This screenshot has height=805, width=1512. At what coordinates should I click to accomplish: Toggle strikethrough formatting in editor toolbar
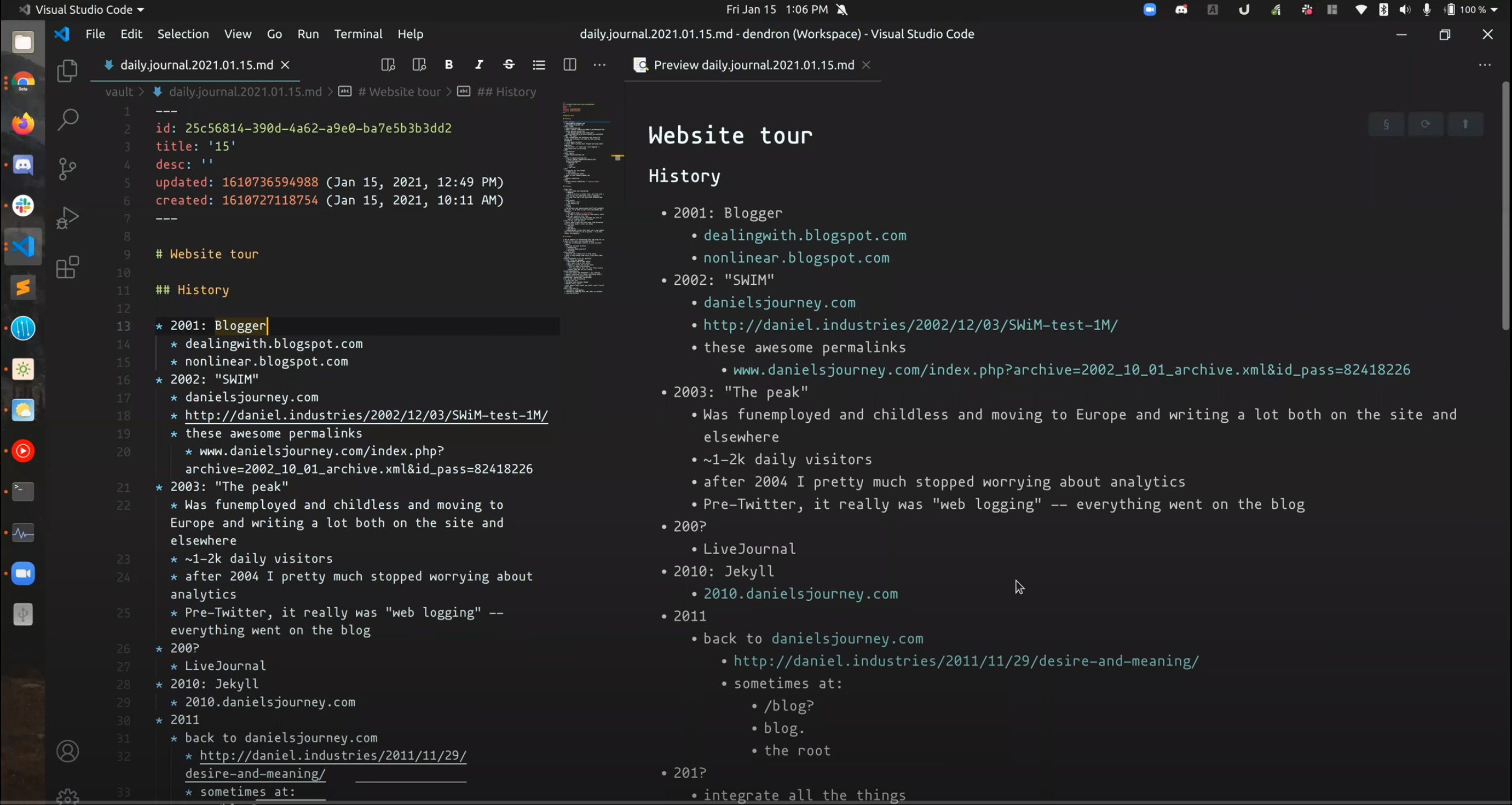click(x=509, y=65)
